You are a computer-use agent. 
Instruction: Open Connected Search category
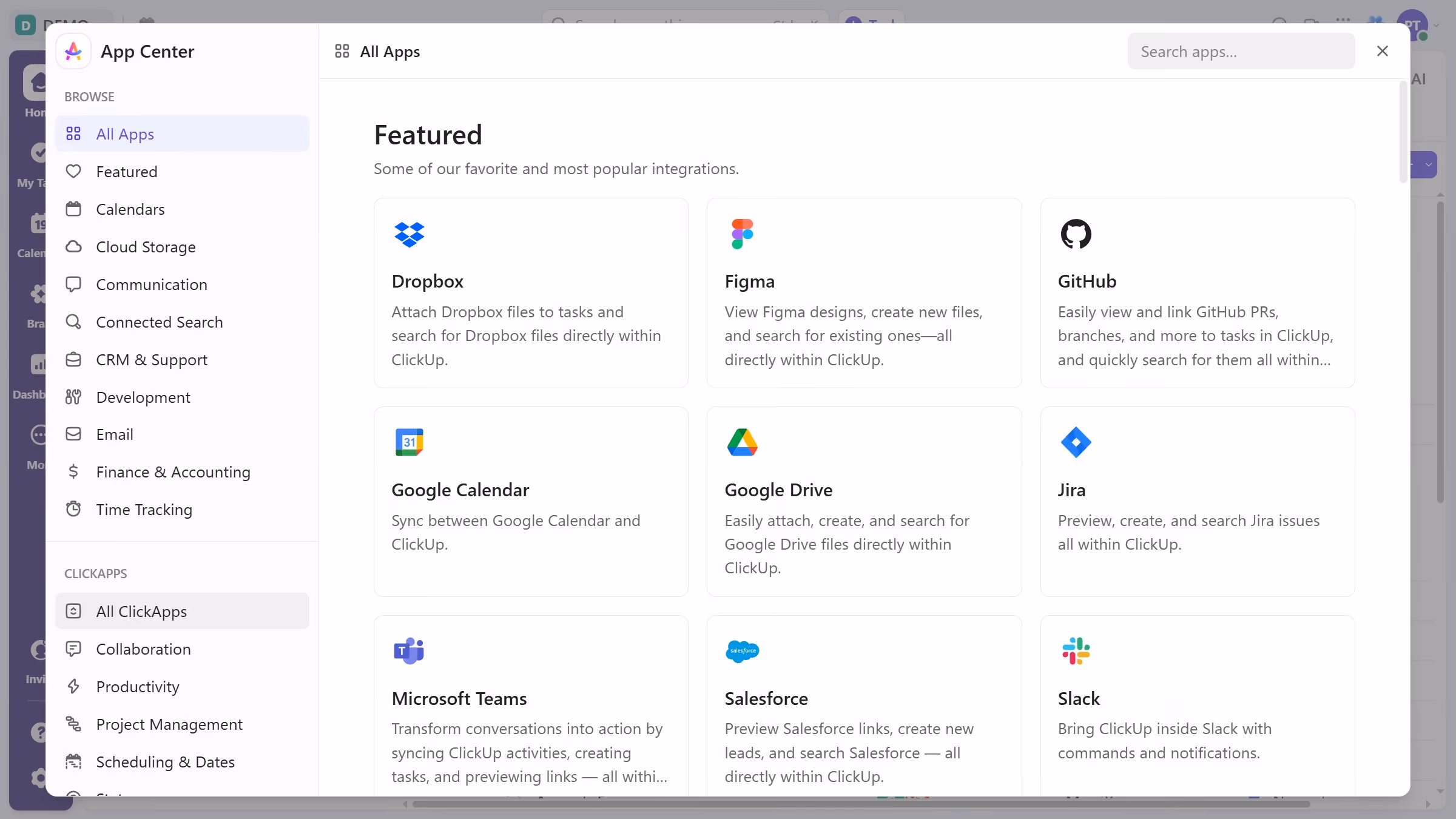point(182,322)
